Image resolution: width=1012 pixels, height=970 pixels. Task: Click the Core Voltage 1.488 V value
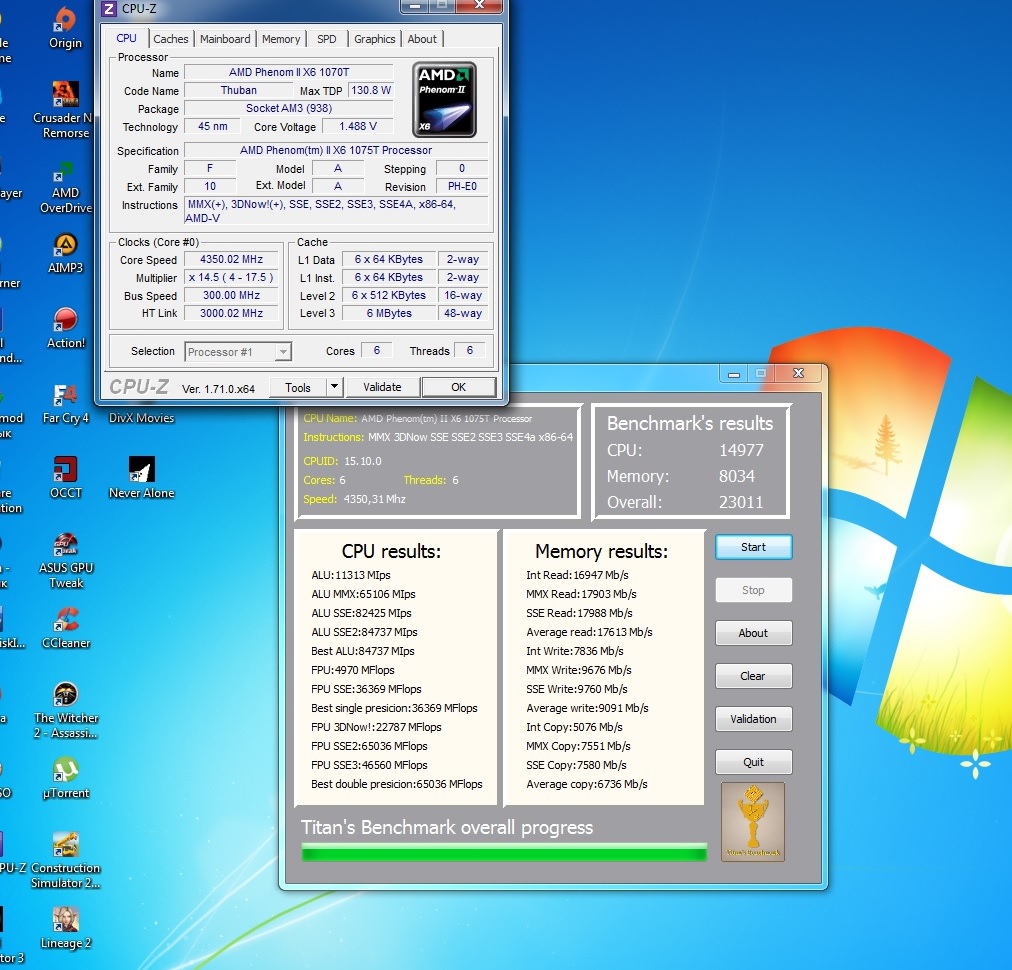(358, 126)
